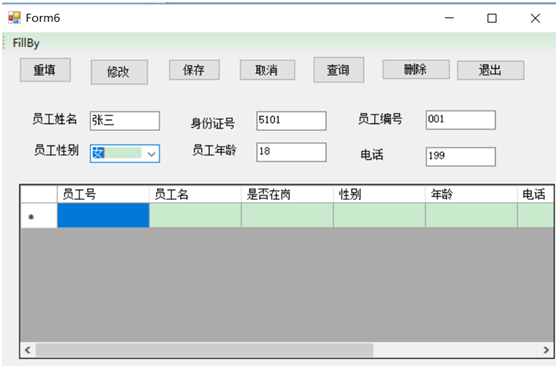Select the new row header marked with asterisk

point(39,216)
